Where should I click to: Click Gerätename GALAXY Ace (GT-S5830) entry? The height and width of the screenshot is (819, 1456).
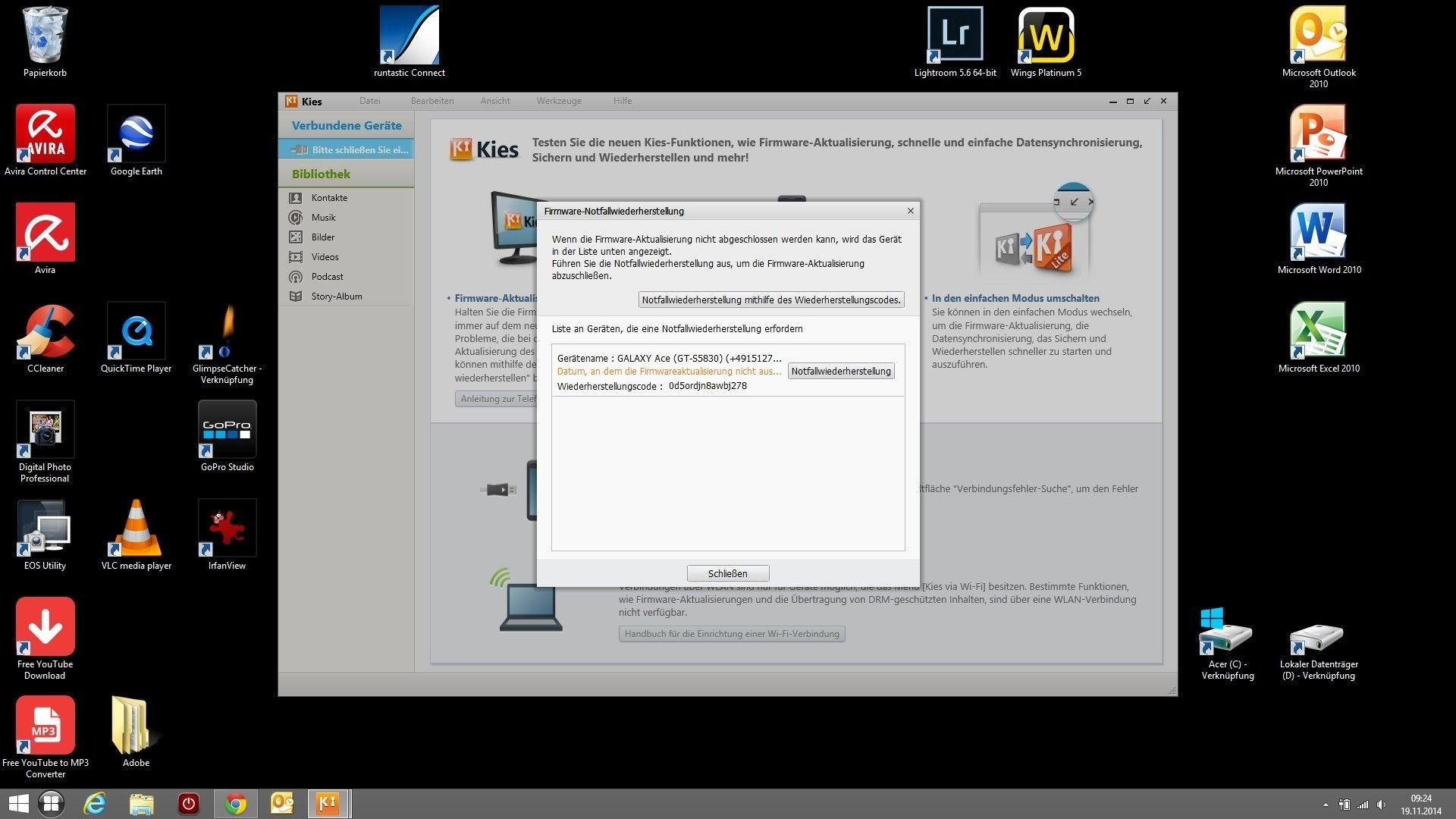pyautogui.click(x=669, y=359)
